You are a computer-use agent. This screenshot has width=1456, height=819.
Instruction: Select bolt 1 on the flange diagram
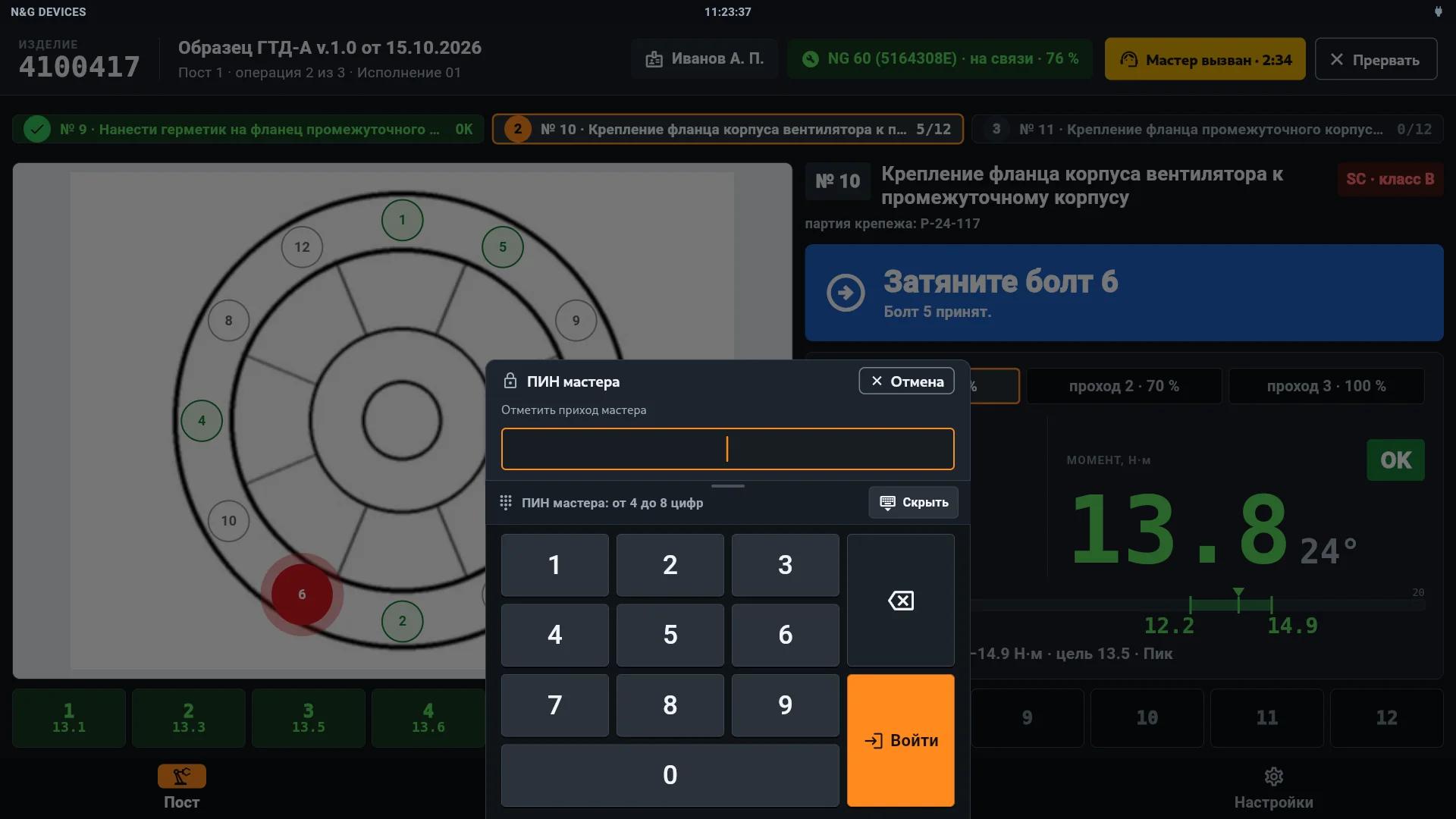pyautogui.click(x=402, y=220)
